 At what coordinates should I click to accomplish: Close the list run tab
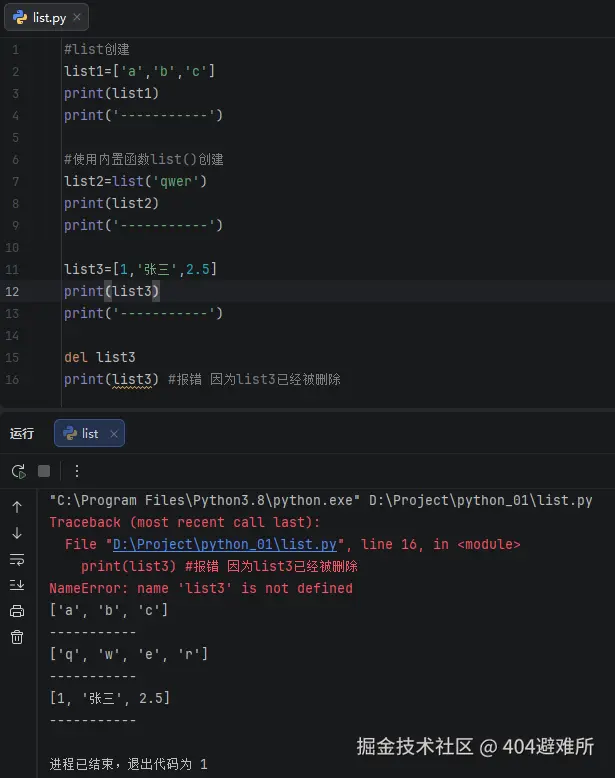click(114, 434)
